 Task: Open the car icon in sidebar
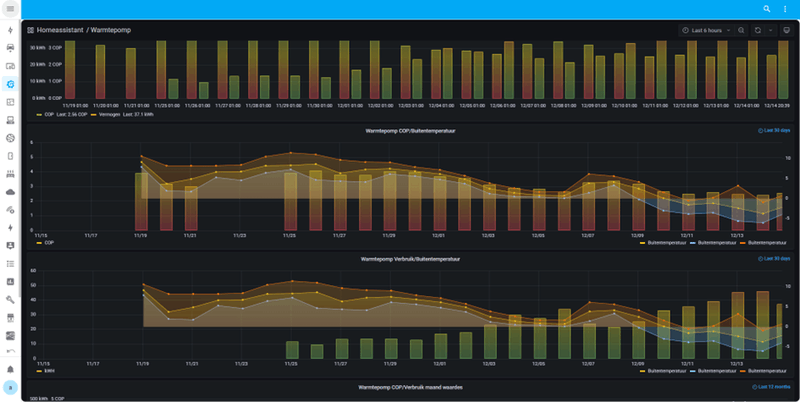pos(10,48)
